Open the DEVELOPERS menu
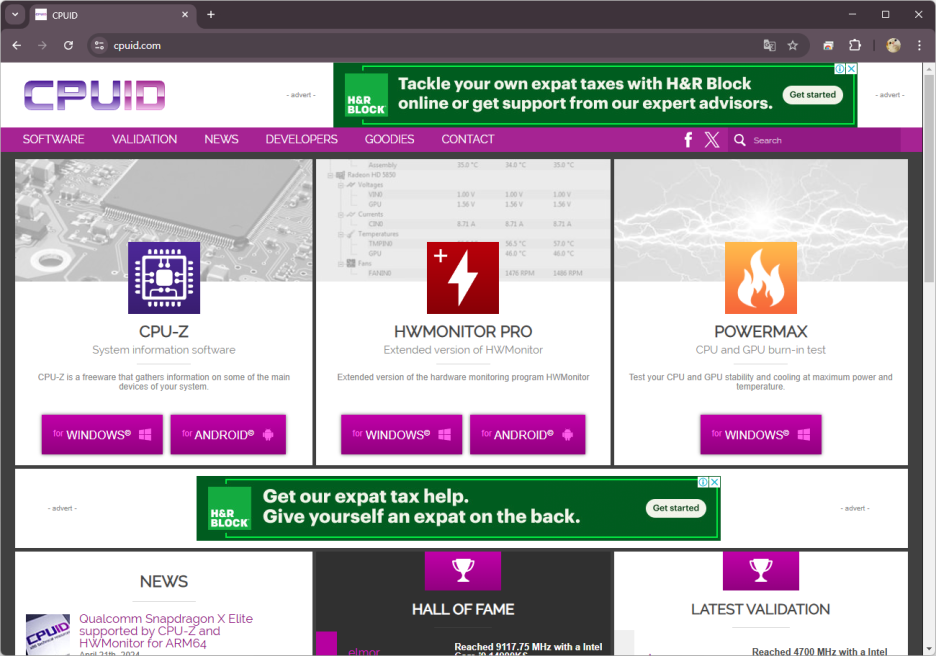This screenshot has height=656, width=936. click(x=301, y=140)
